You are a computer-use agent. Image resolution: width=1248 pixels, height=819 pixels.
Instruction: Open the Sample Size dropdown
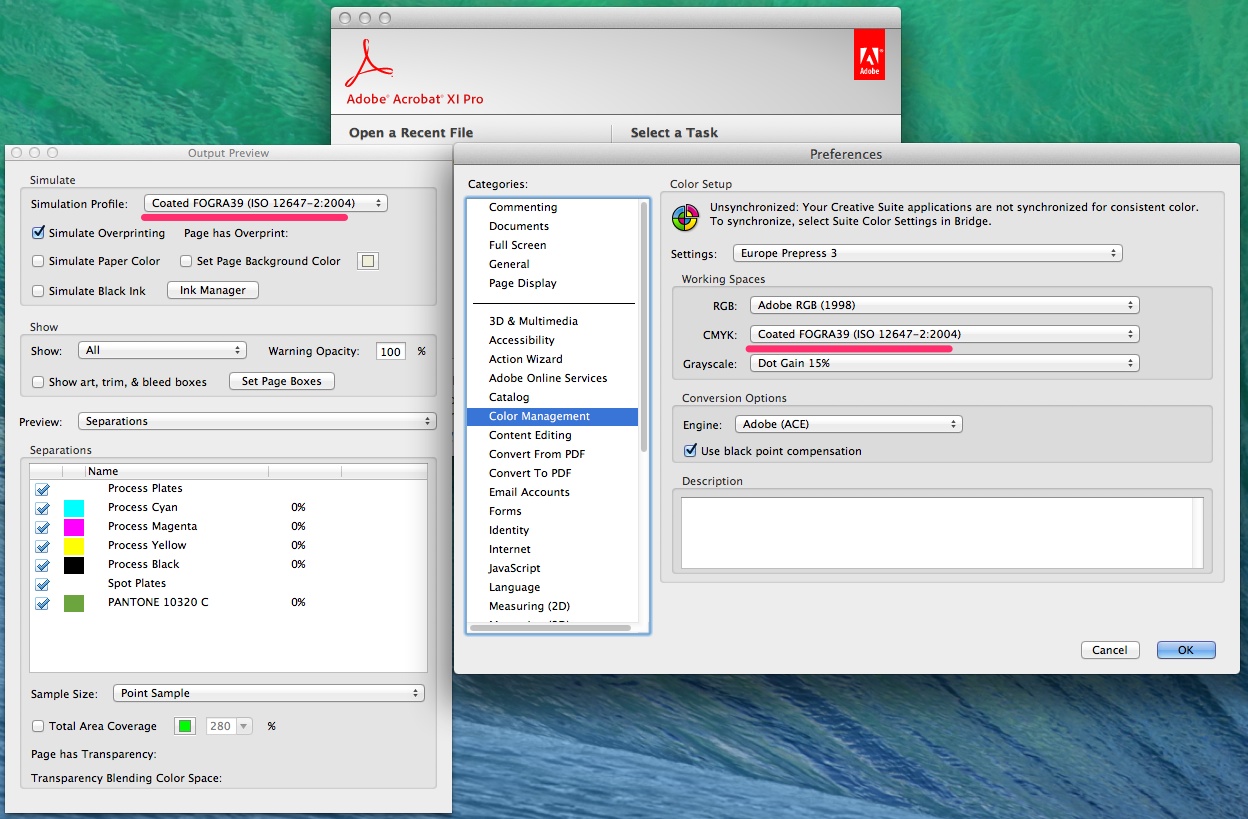tap(268, 693)
